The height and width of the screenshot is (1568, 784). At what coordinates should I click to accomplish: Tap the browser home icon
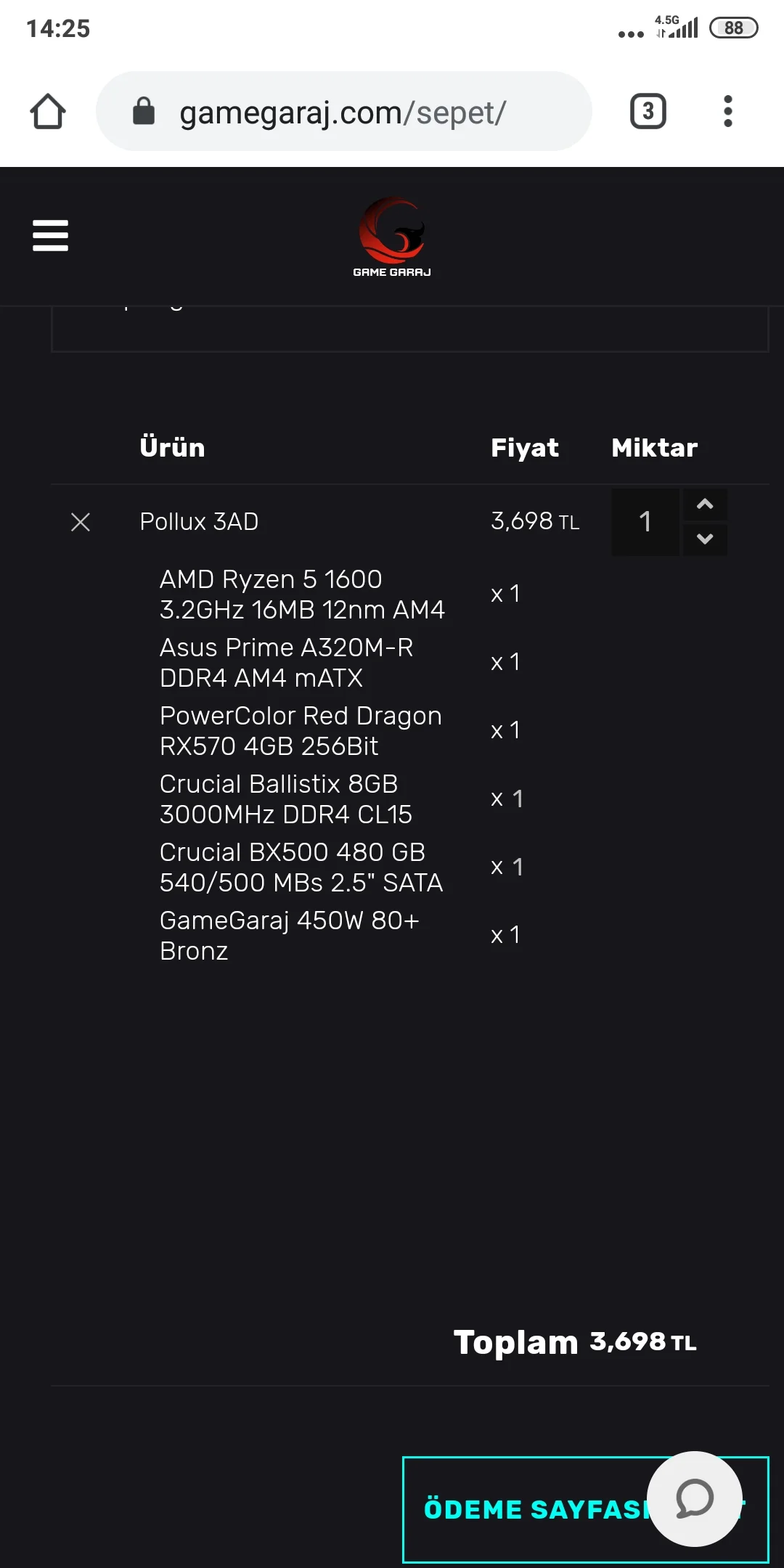(46, 111)
